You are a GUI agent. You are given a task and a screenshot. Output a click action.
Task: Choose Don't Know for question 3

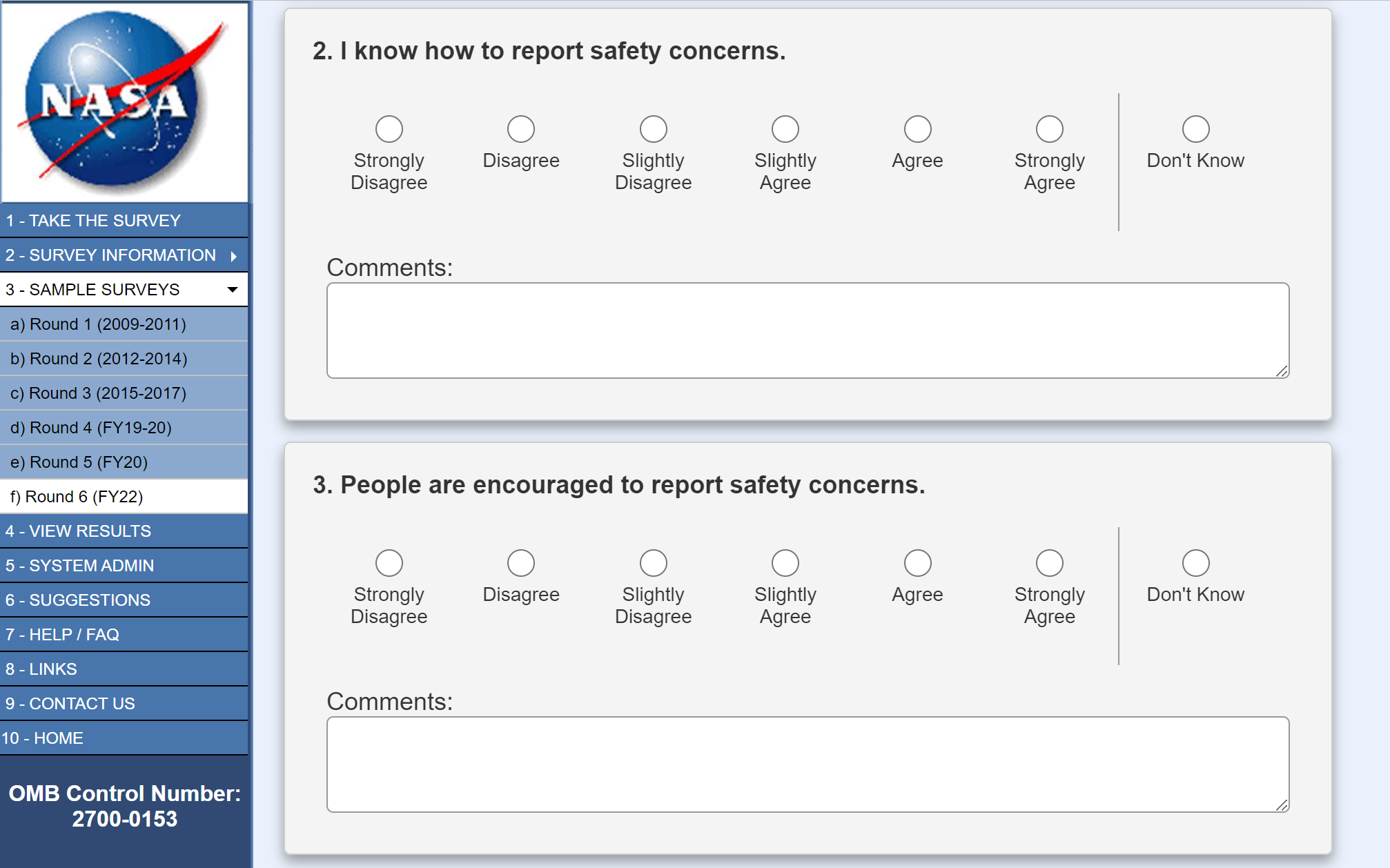pos(1195,563)
